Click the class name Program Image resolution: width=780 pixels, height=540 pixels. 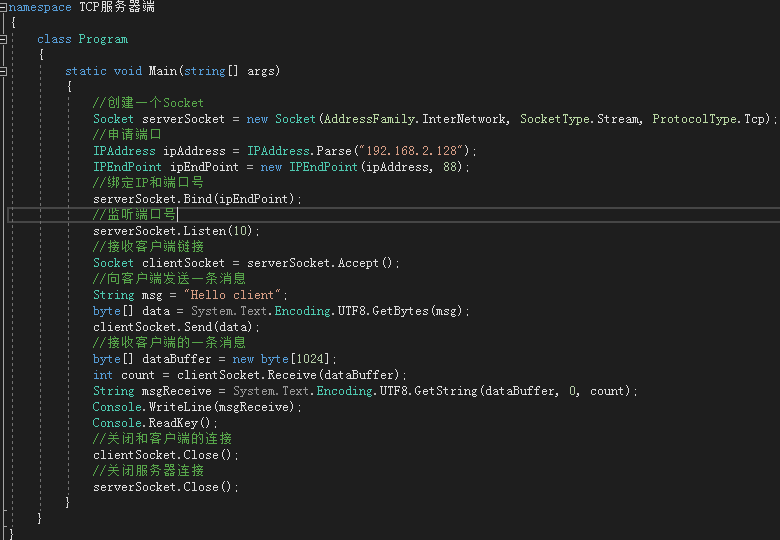pyautogui.click(x=103, y=39)
